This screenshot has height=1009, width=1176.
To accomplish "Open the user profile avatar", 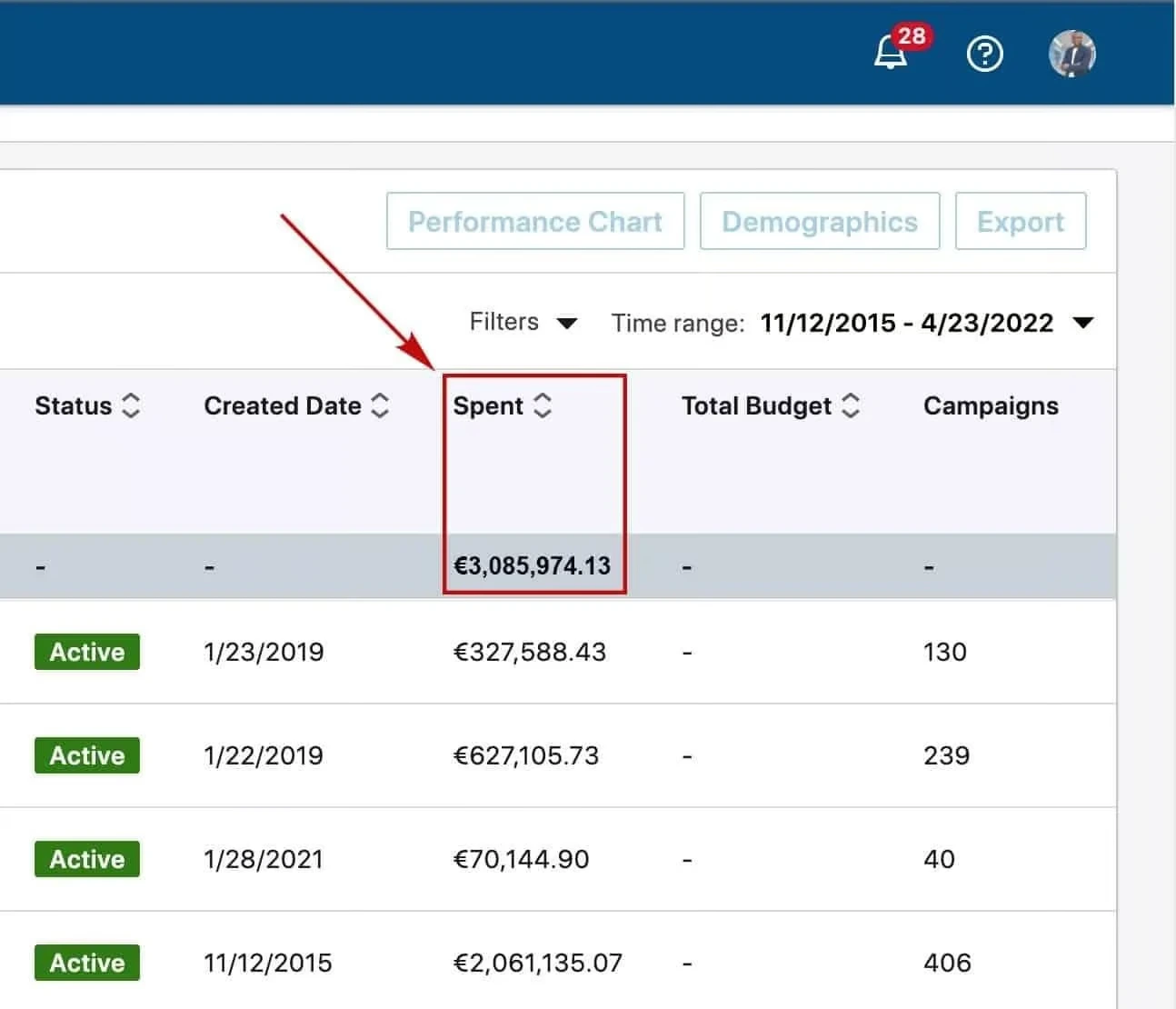I will coord(1072,55).
